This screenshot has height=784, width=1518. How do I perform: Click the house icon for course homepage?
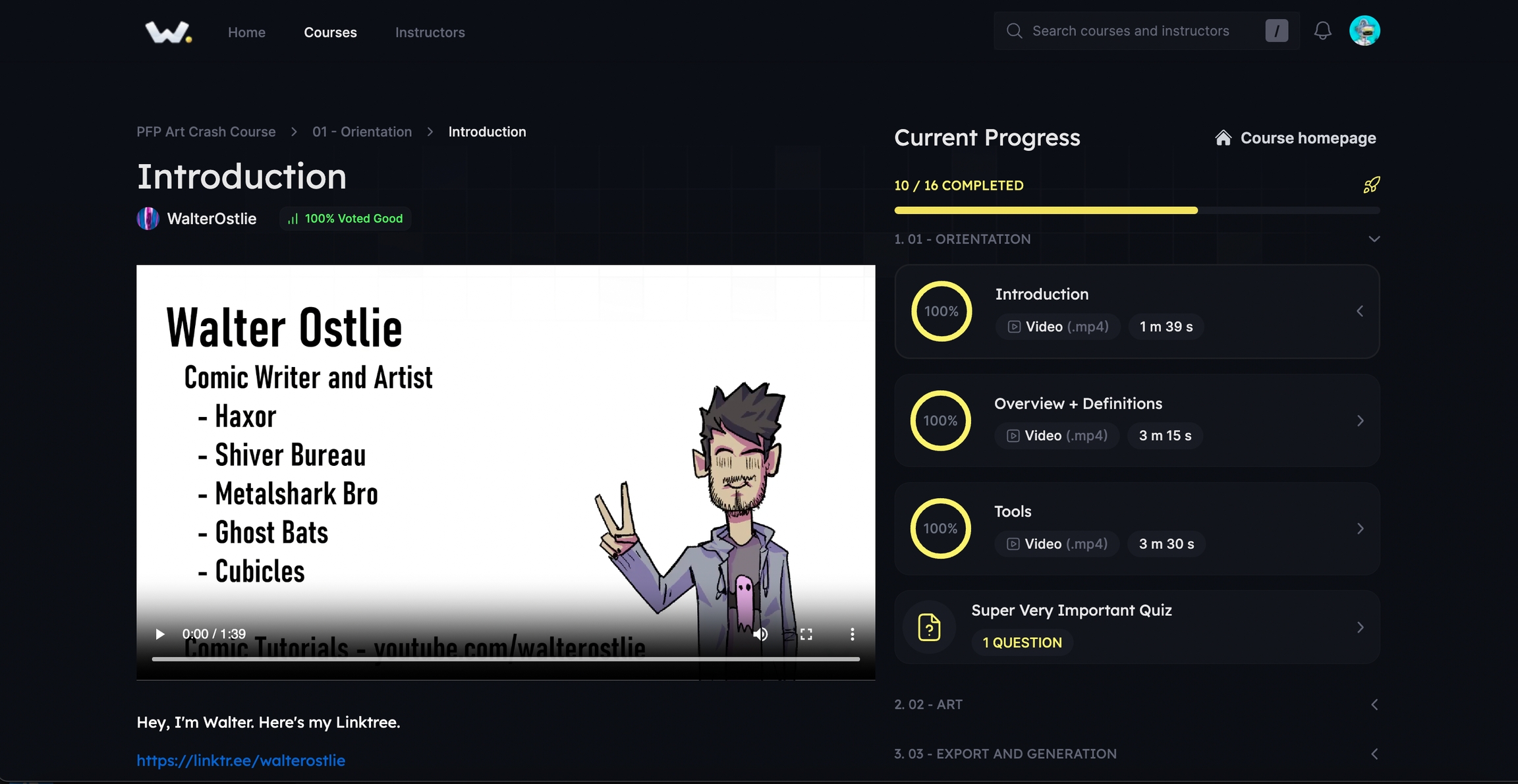(1223, 138)
